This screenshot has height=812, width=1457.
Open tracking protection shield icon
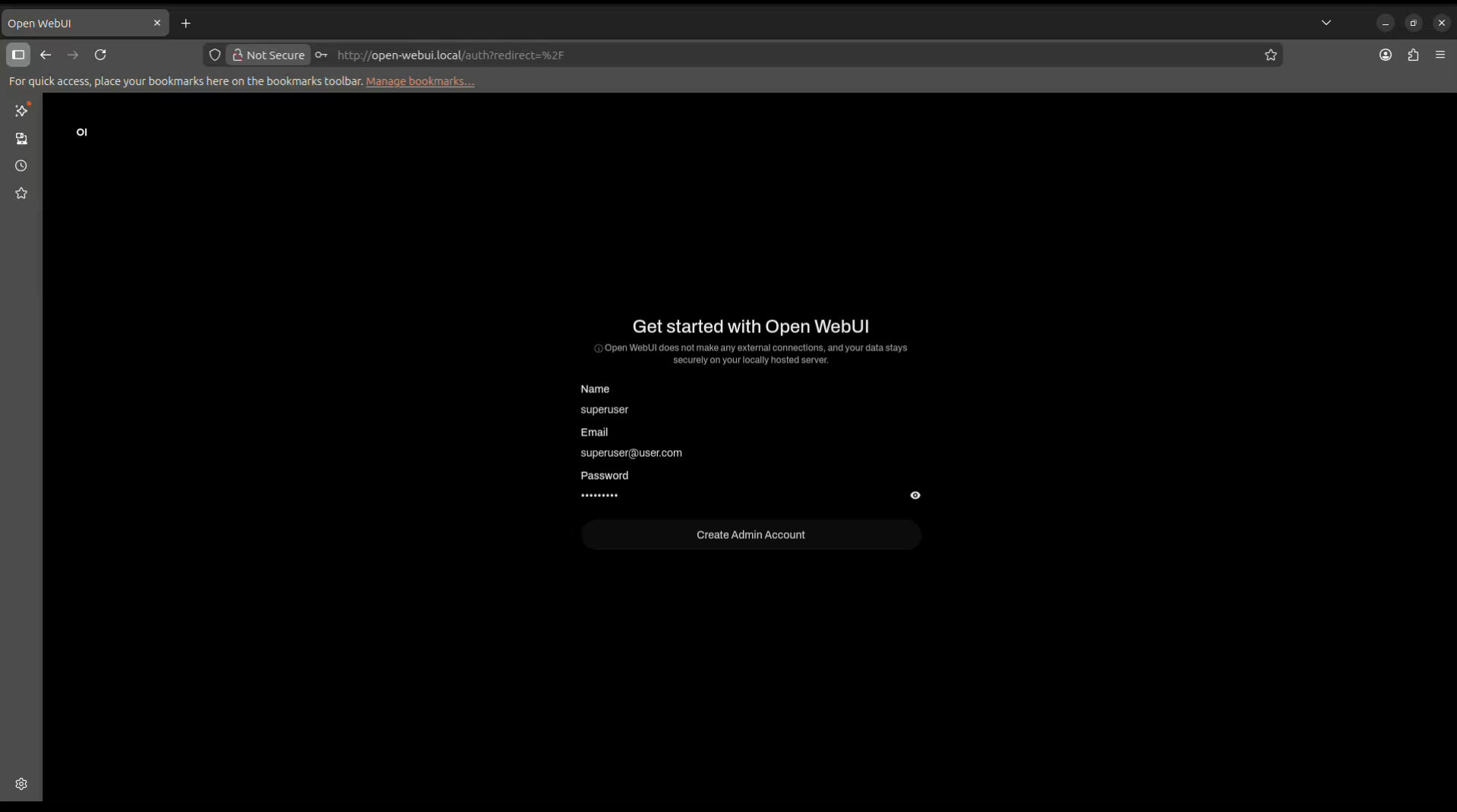tap(215, 55)
